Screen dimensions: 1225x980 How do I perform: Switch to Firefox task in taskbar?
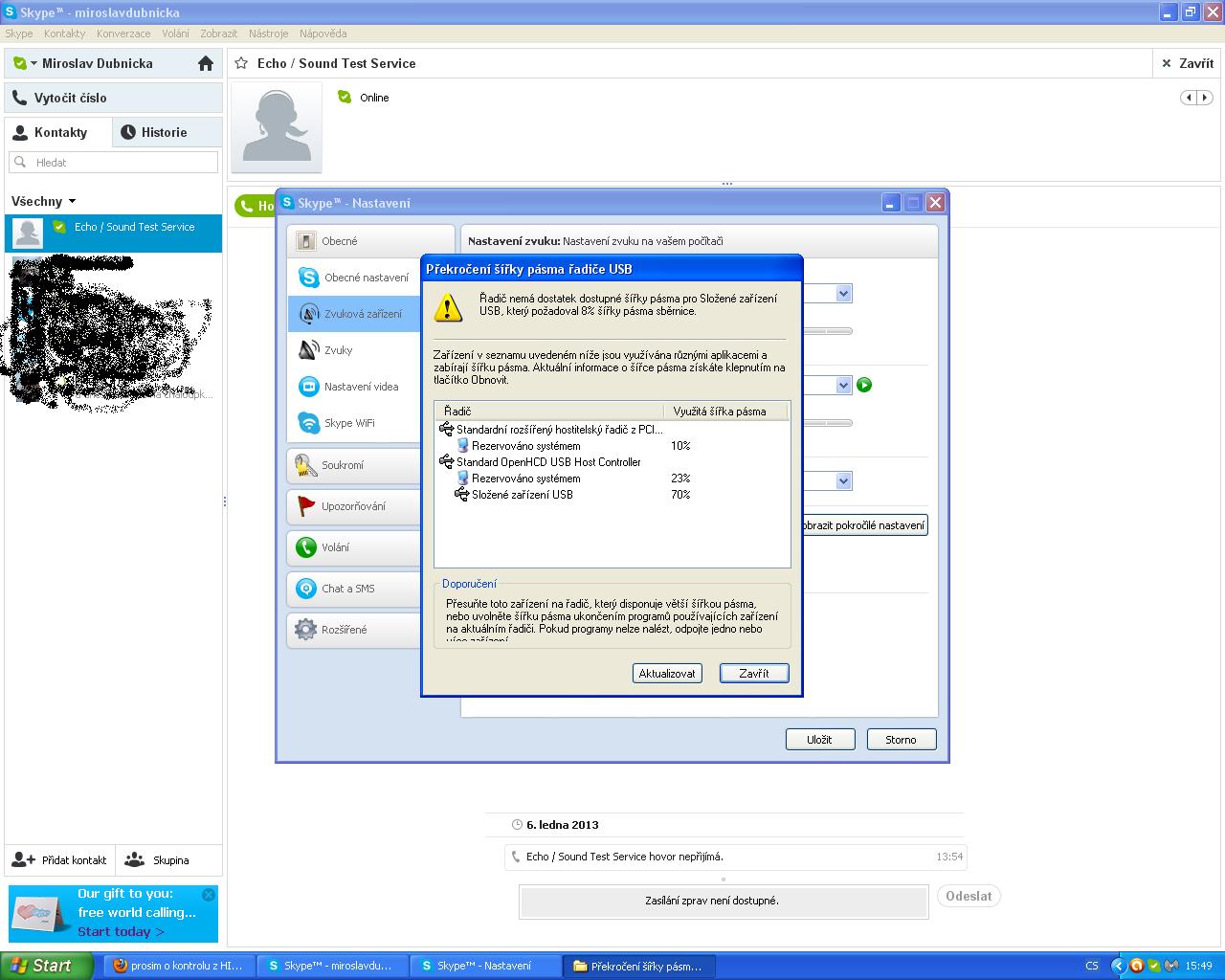pos(178,966)
